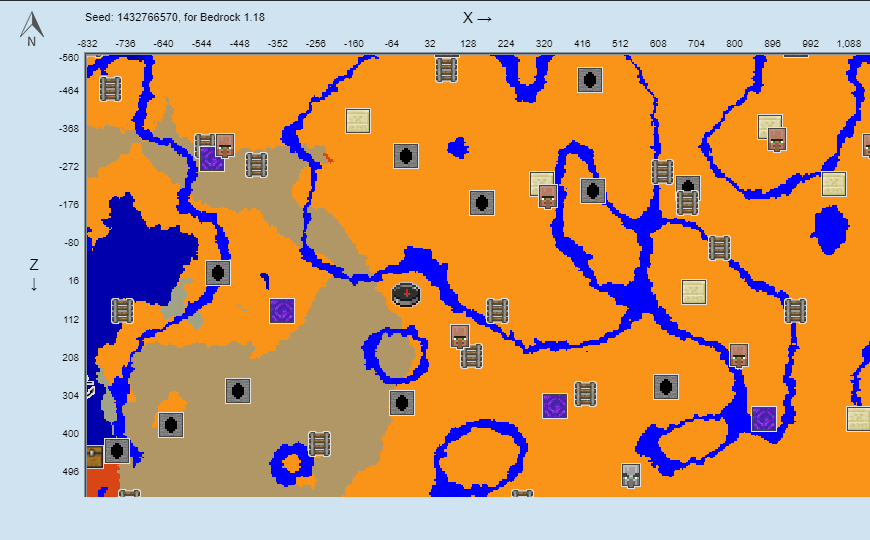The height and width of the screenshot is (540, 870).
Task: Select the ruined portal beside bottom-right lake loop
Action: click(764, 419)
